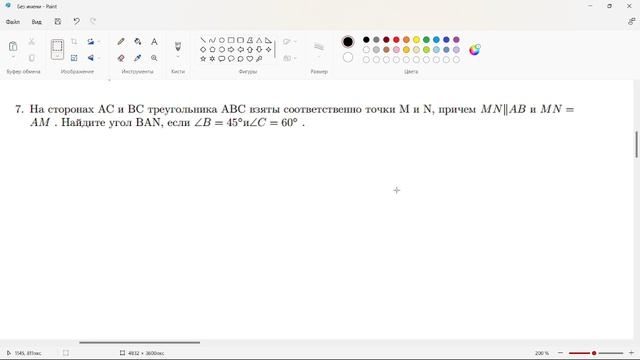This screenshot has height=360, width=640.
Task: Click the Save diskette icon
Action: (x=58, y=22)
